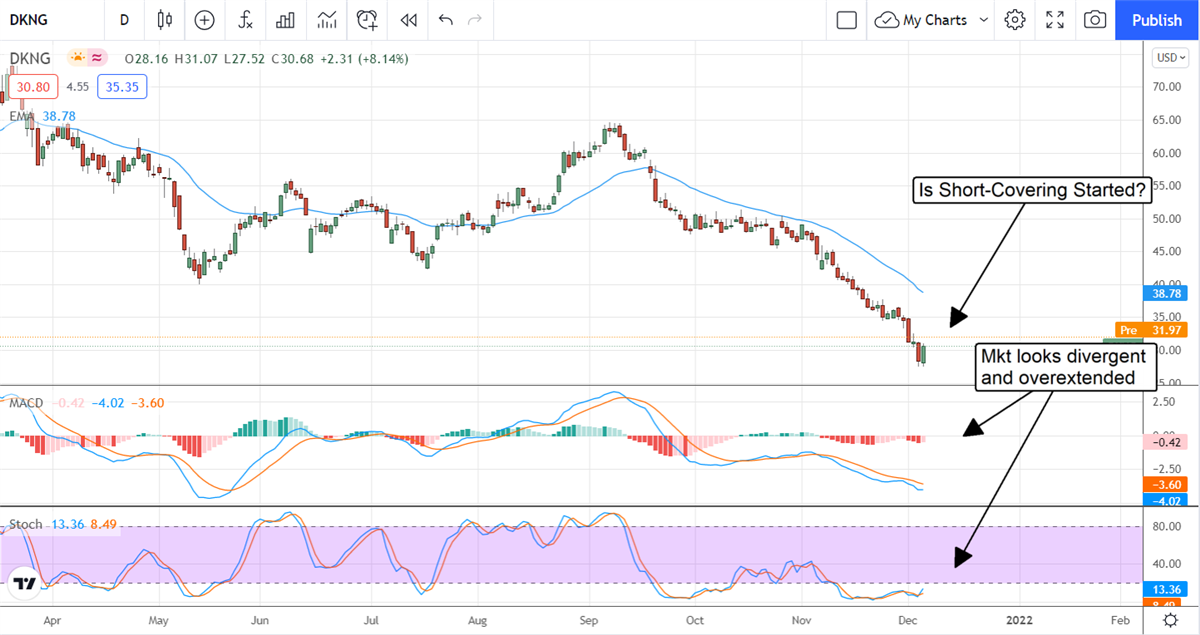The height and width of the screenshot is (635, 1200).
Task: Take a chart snapshot with camera icon
Action: 1095,20
